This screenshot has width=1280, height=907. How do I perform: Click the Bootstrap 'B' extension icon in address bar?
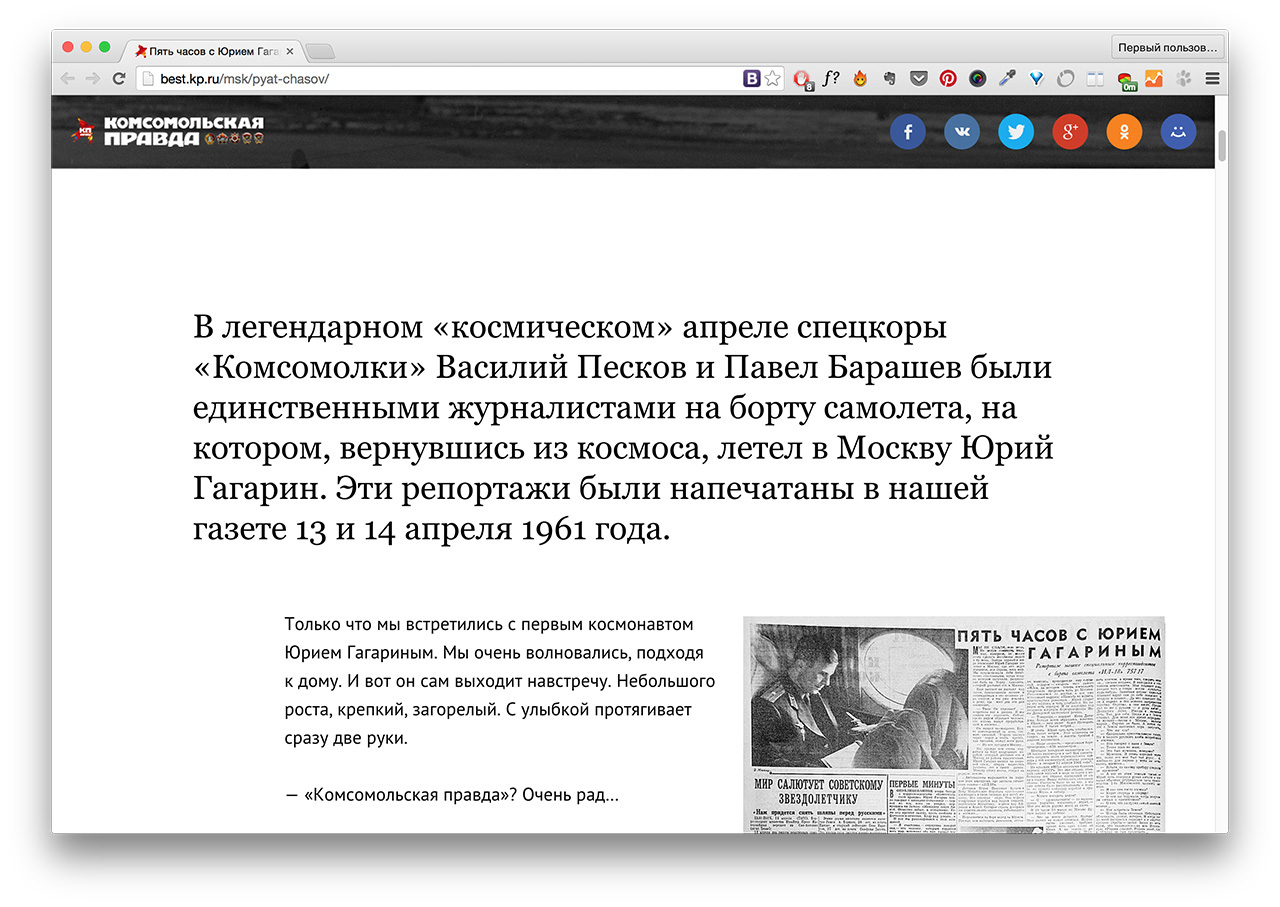coord(751,79)
